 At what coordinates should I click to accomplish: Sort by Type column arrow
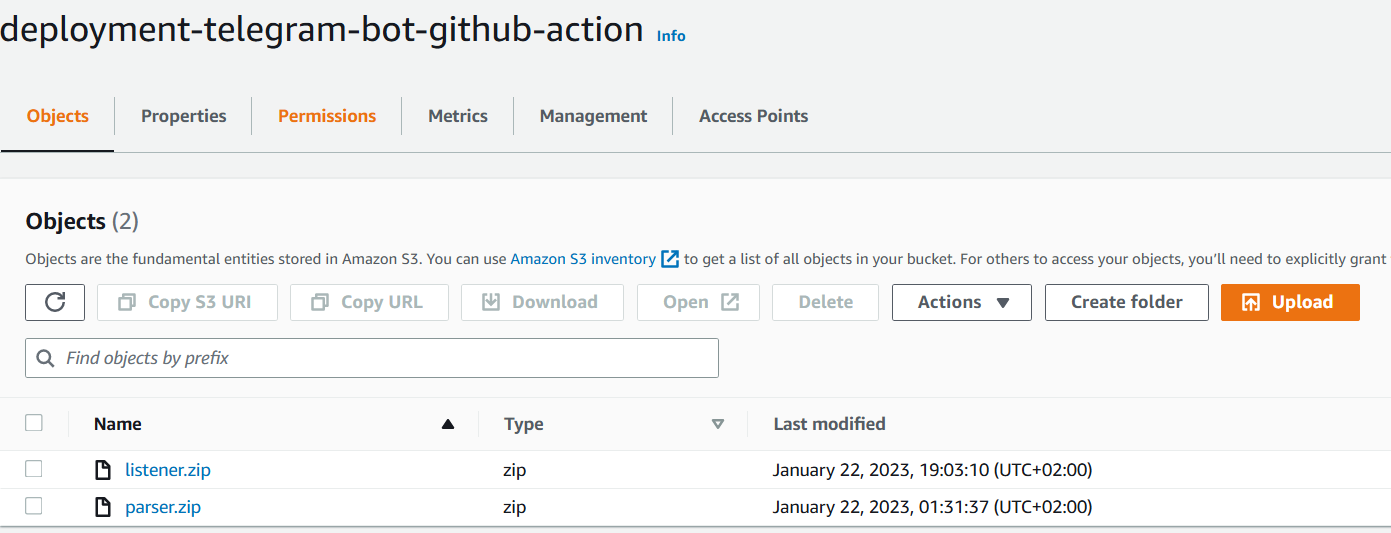(717, 424)
